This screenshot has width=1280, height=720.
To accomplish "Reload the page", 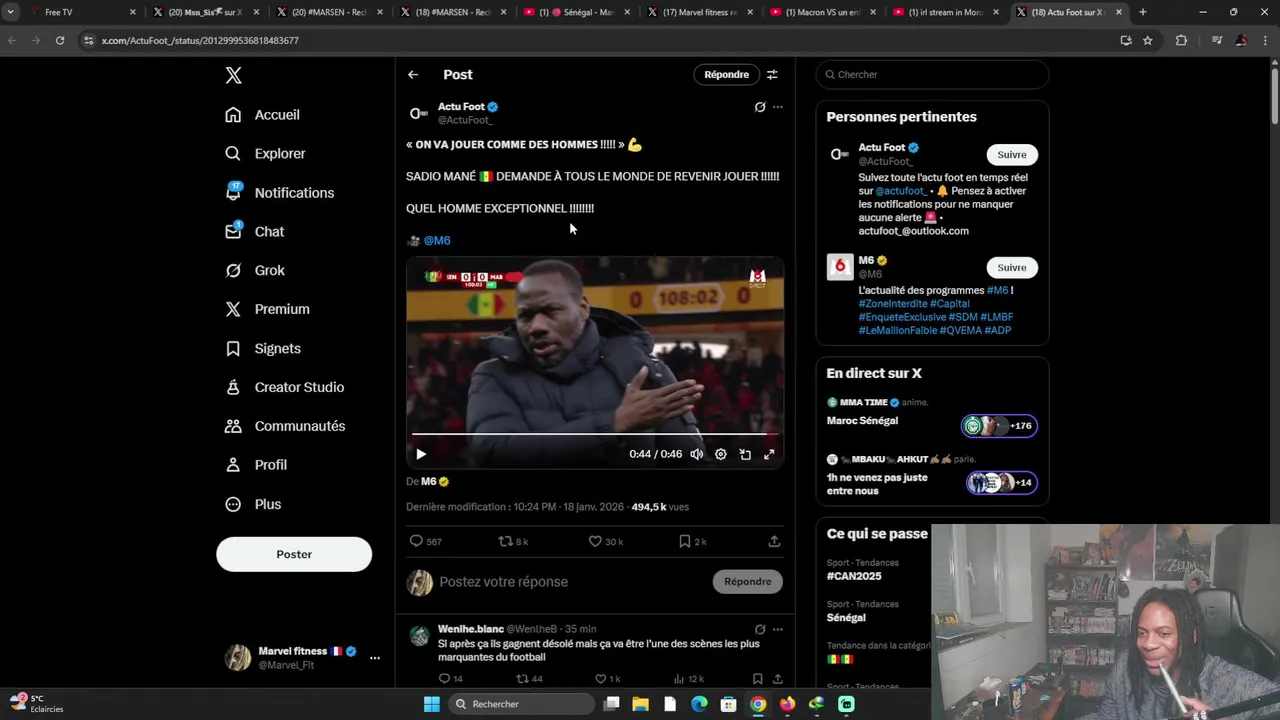I will 60,41.
